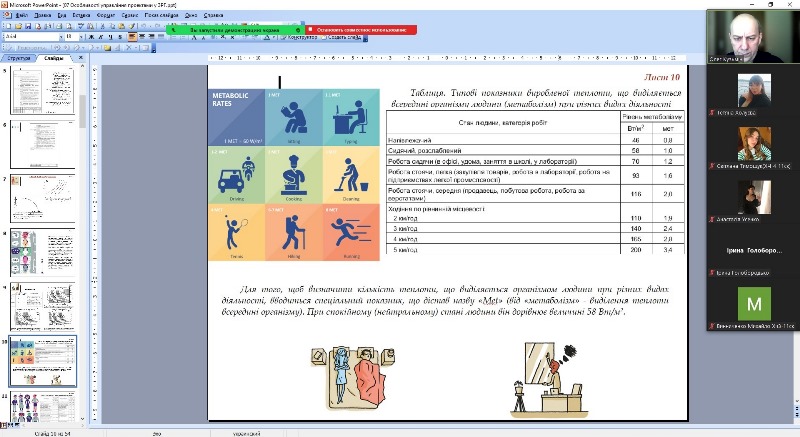Click the Undo arrow icon
The height and width of the screenshot is (437, 800).
pos(143,26)
